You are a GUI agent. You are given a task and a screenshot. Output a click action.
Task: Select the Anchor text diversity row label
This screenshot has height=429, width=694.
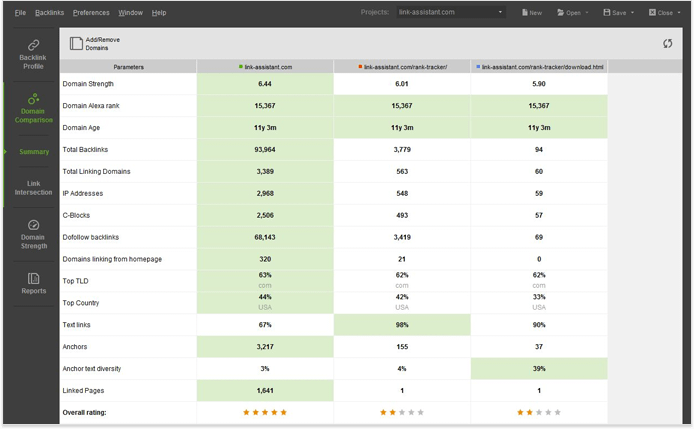tap(92, 368)
